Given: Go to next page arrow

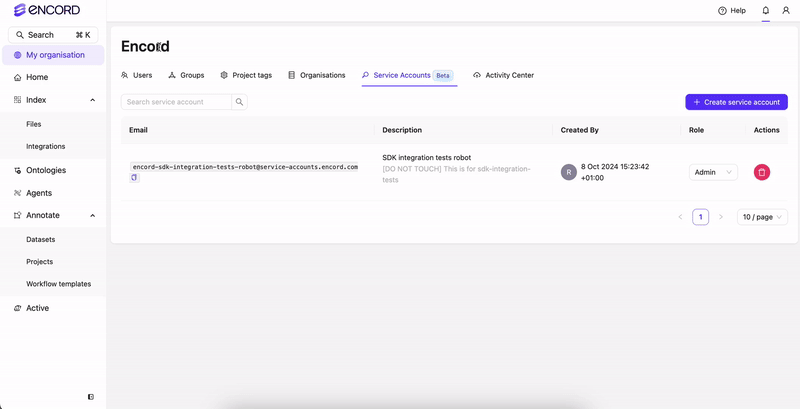Looking at the screenshot, I should coord(721,217).
